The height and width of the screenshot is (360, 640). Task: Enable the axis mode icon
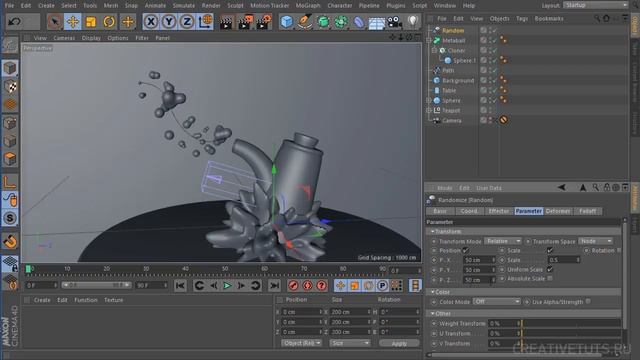coord(10,181)
